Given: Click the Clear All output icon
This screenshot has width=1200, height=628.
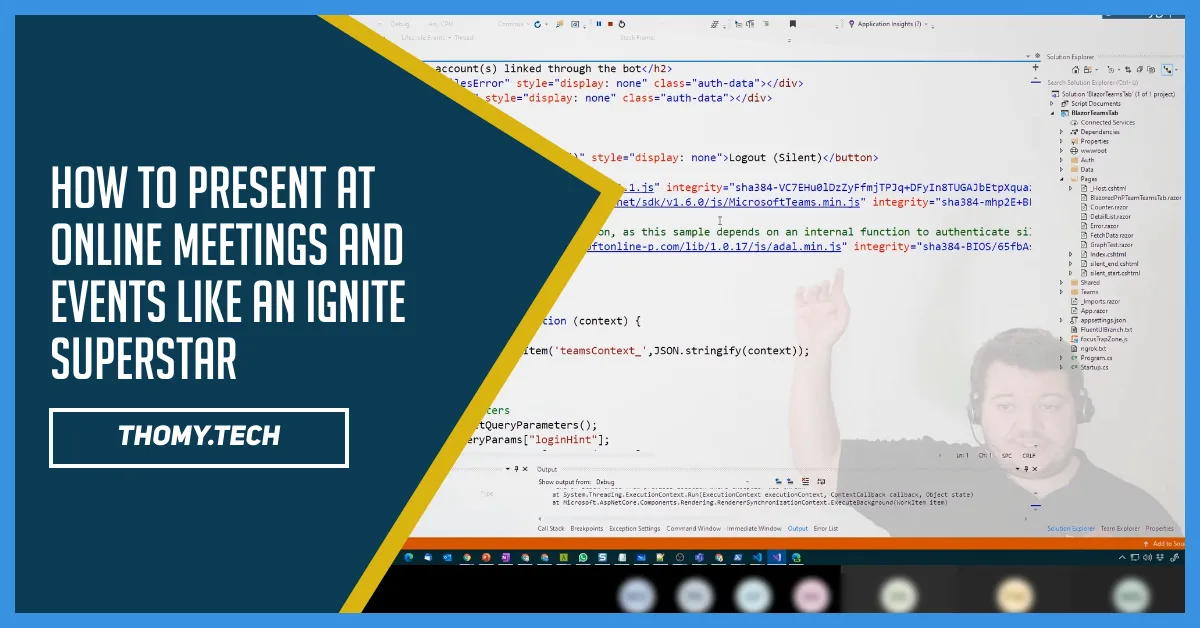Looking at the screenshot, I should coord(805,481).
